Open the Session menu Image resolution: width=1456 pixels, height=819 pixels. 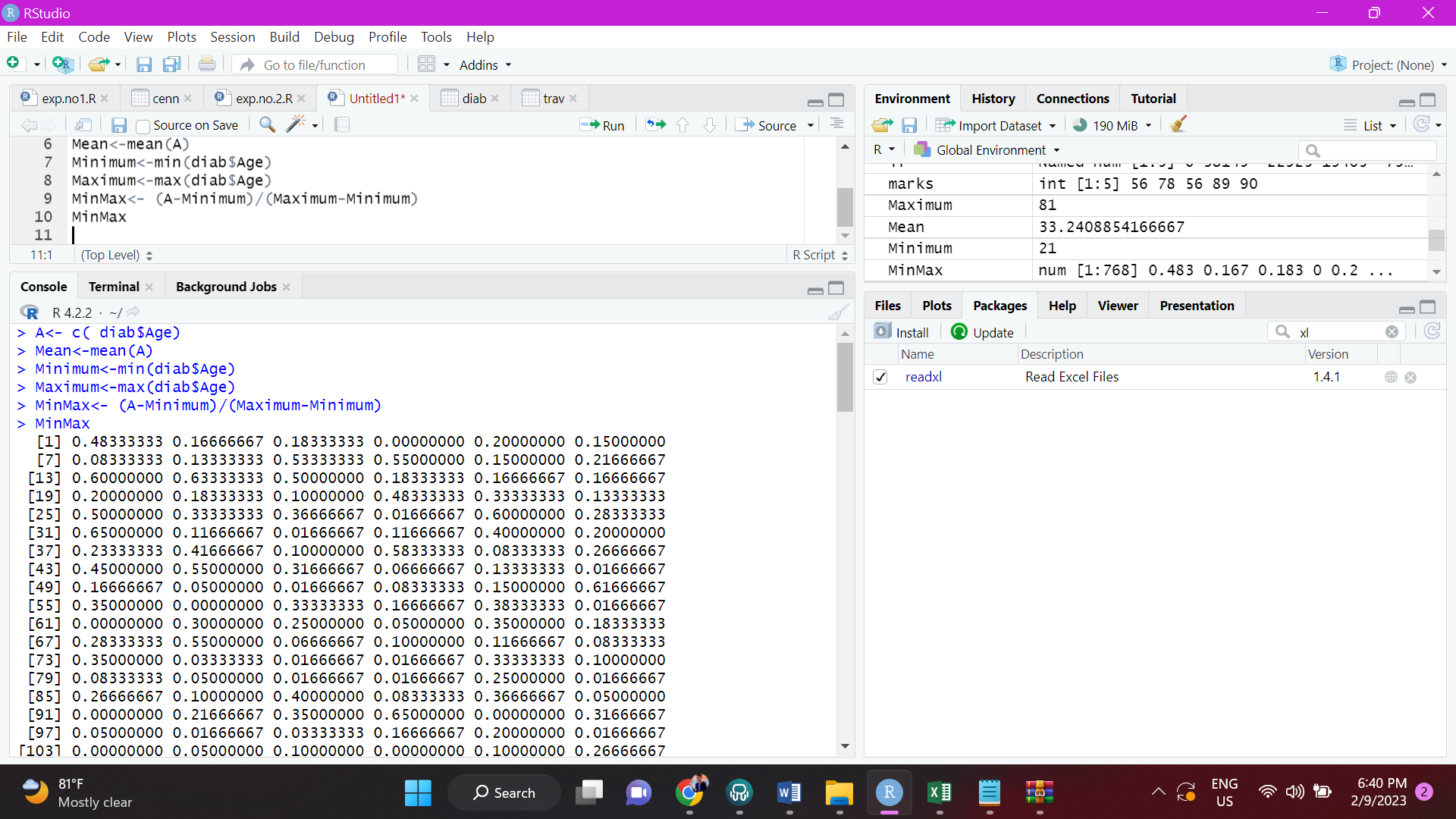point(232,36)
